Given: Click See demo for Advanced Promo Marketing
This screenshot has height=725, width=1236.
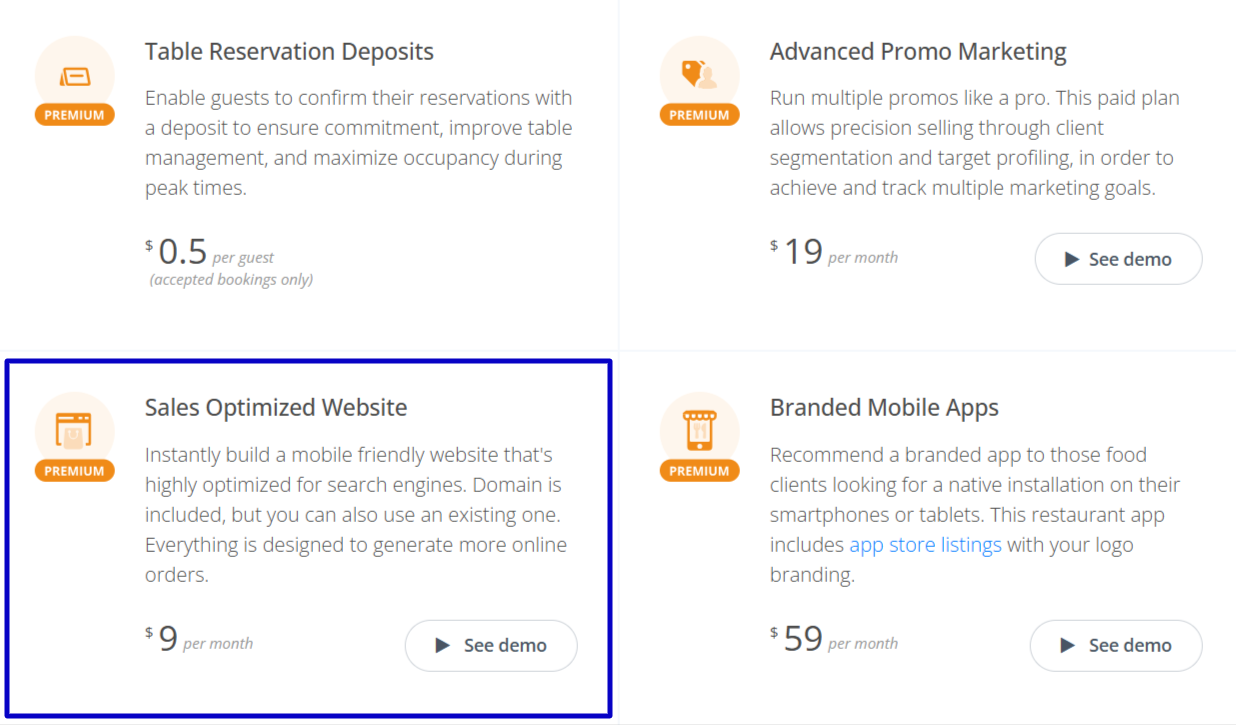Looking at the screenshot, I should point(1118,258).
